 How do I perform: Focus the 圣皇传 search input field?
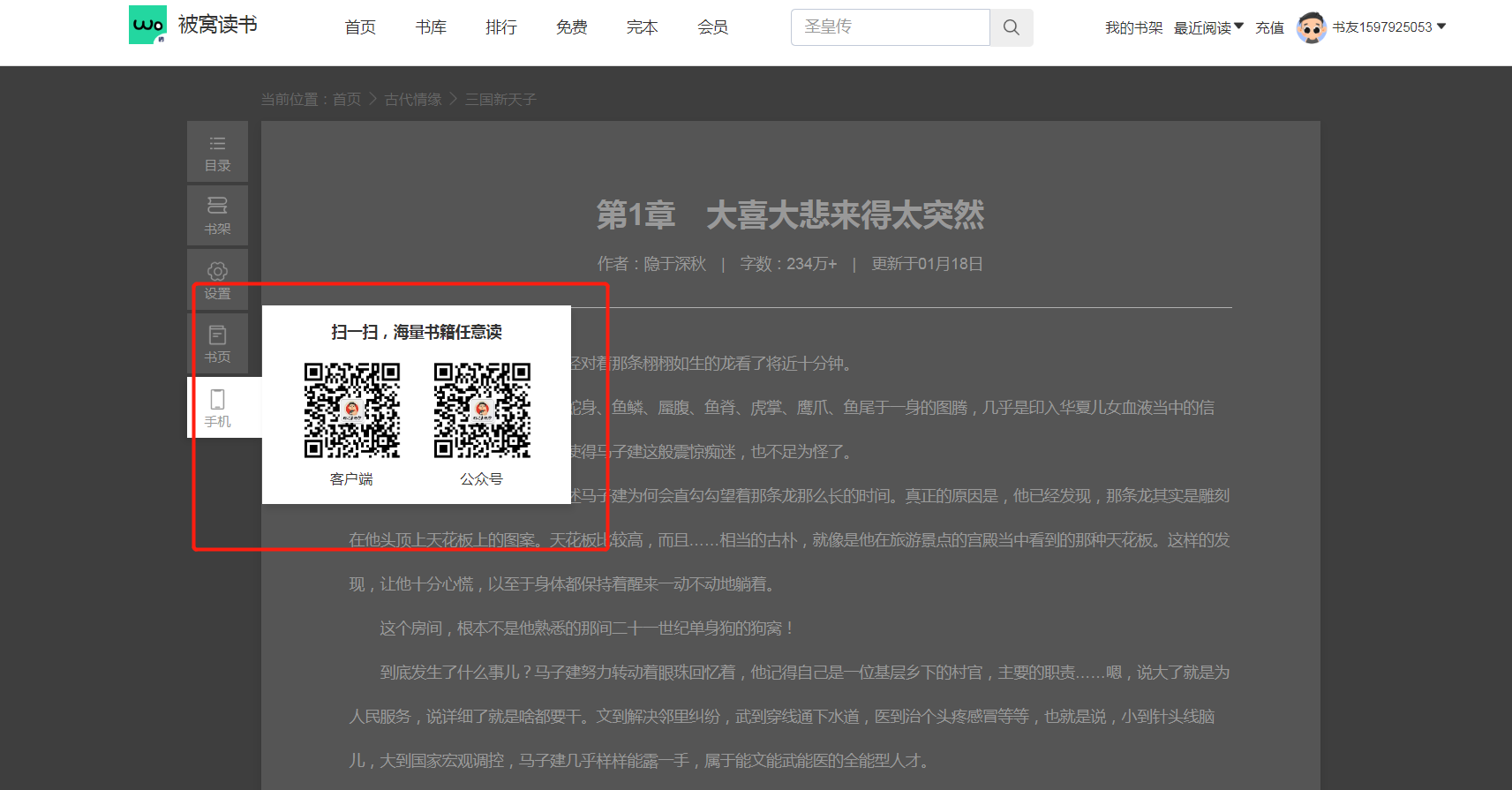pyautogui.click(x=890, y=27)
